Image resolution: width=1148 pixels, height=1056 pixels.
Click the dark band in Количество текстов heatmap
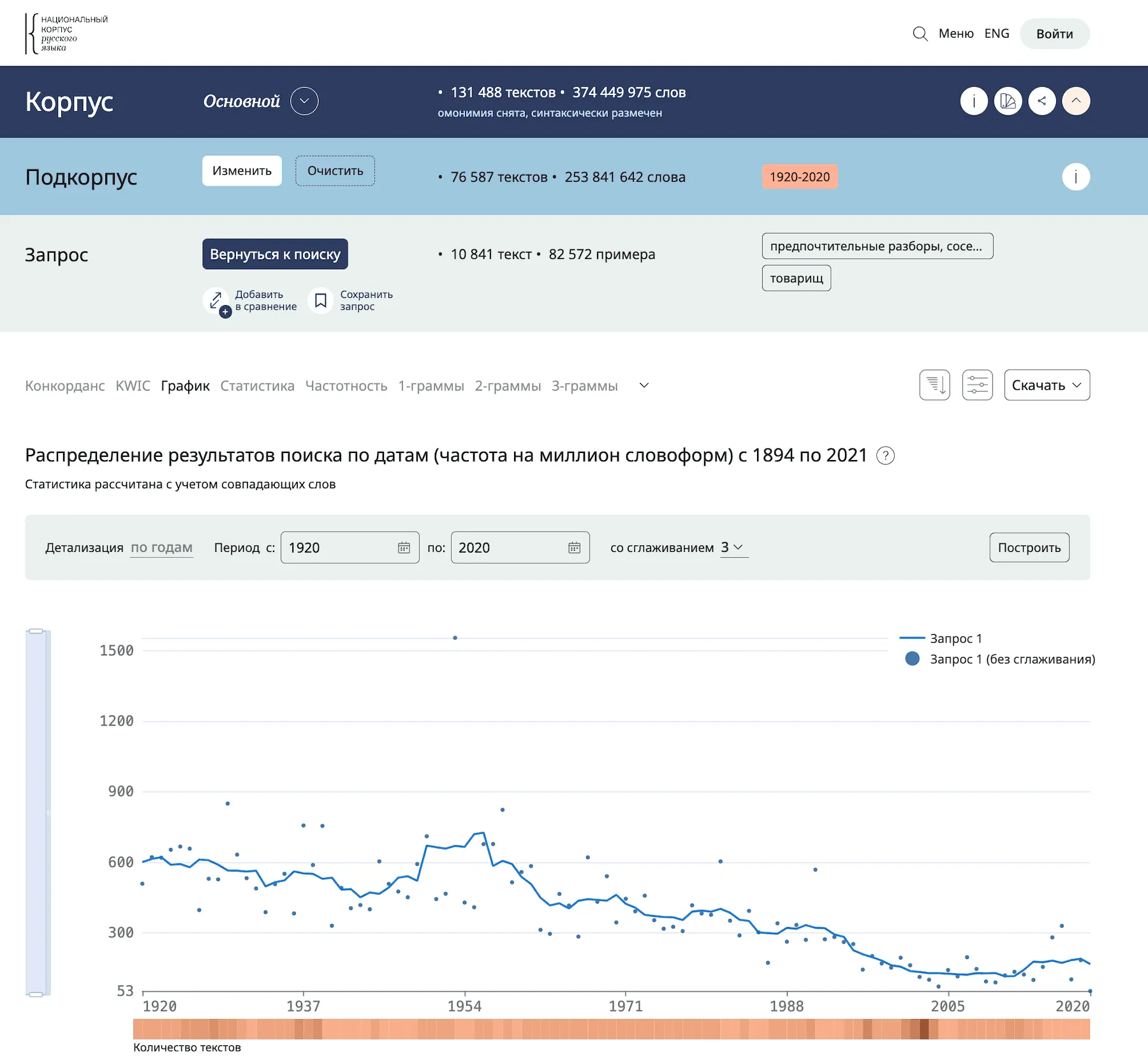[x=924, y=1029]
